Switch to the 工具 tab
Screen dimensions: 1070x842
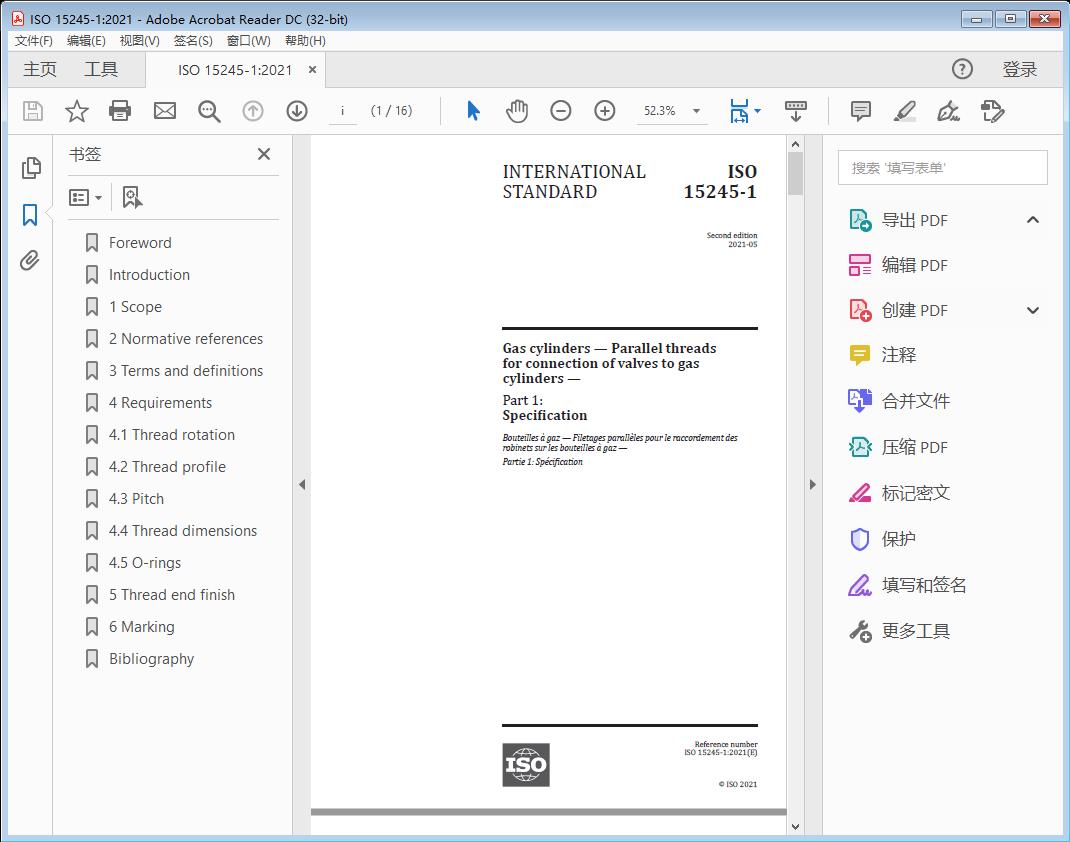(x=101, y=69)
